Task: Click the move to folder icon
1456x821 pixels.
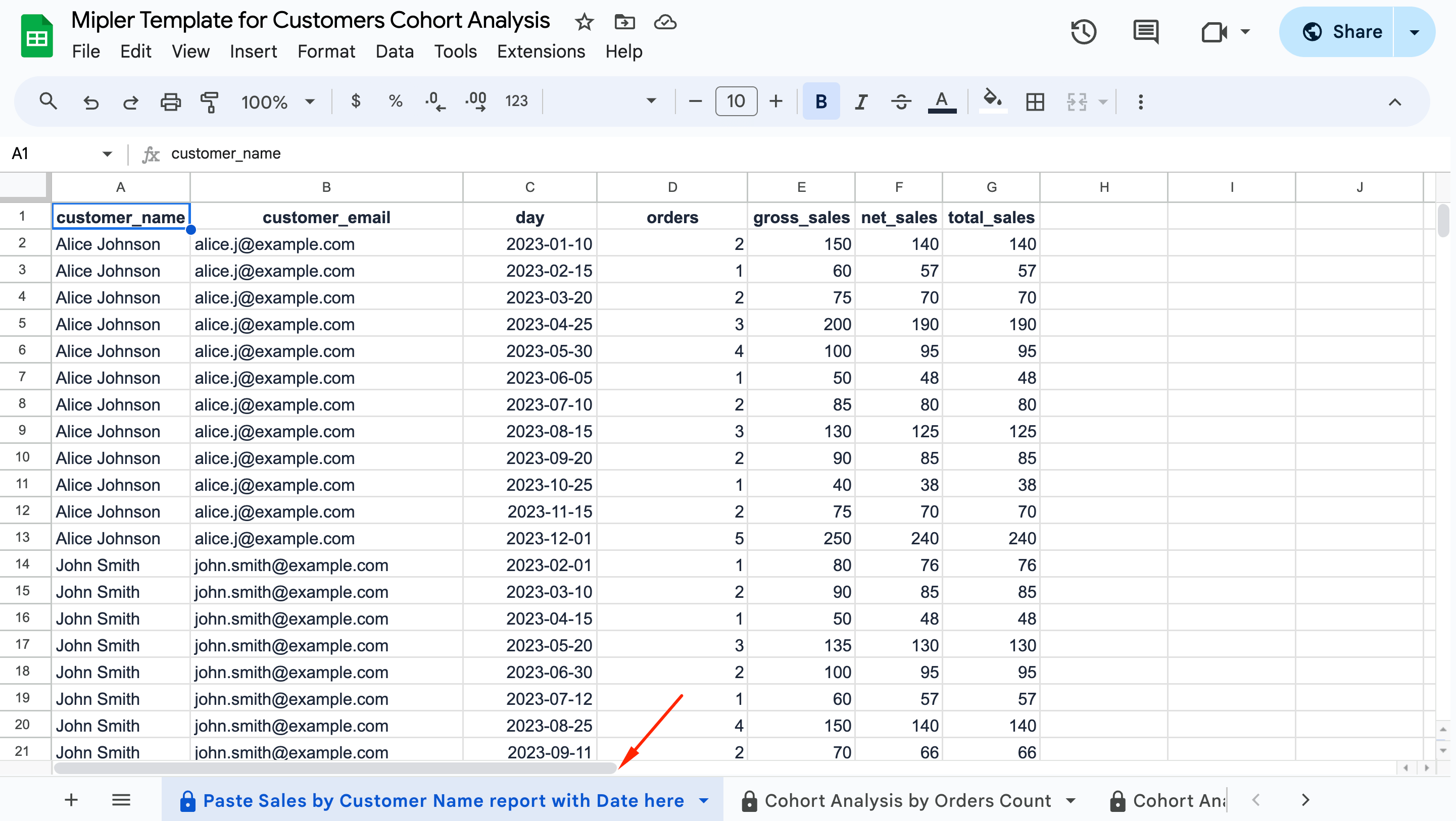Action: [x=624, y=22]
